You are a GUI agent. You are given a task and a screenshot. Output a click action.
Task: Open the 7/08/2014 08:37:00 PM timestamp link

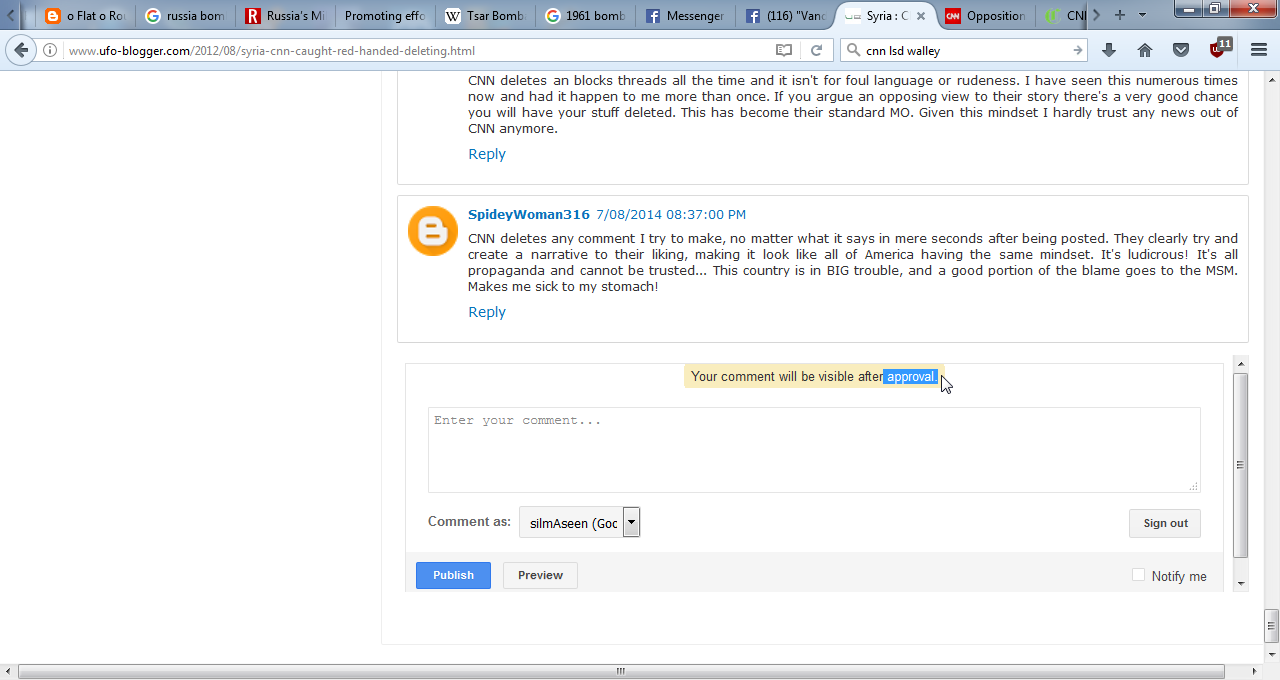click(671, 215)
